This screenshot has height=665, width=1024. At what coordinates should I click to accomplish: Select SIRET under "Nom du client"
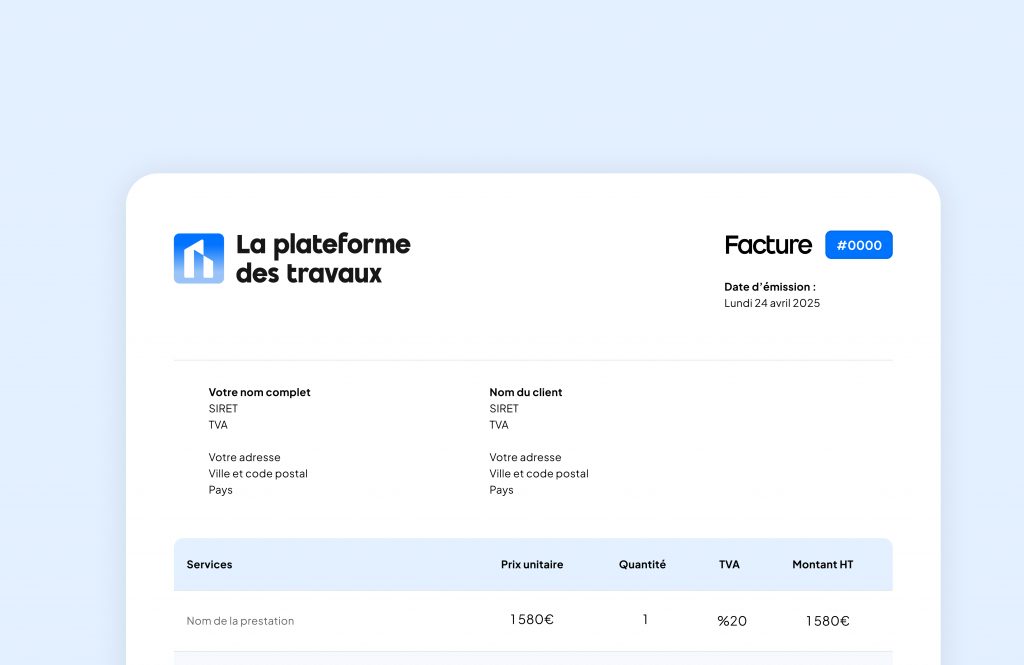(x=504, y=408)
